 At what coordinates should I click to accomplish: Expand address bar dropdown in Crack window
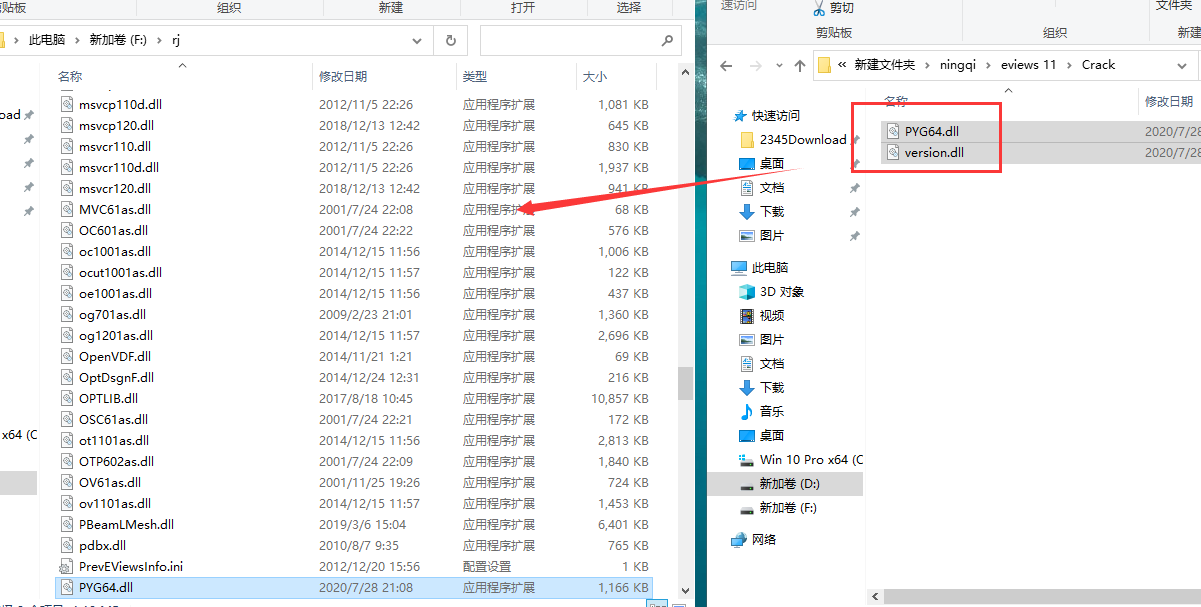1181,65
